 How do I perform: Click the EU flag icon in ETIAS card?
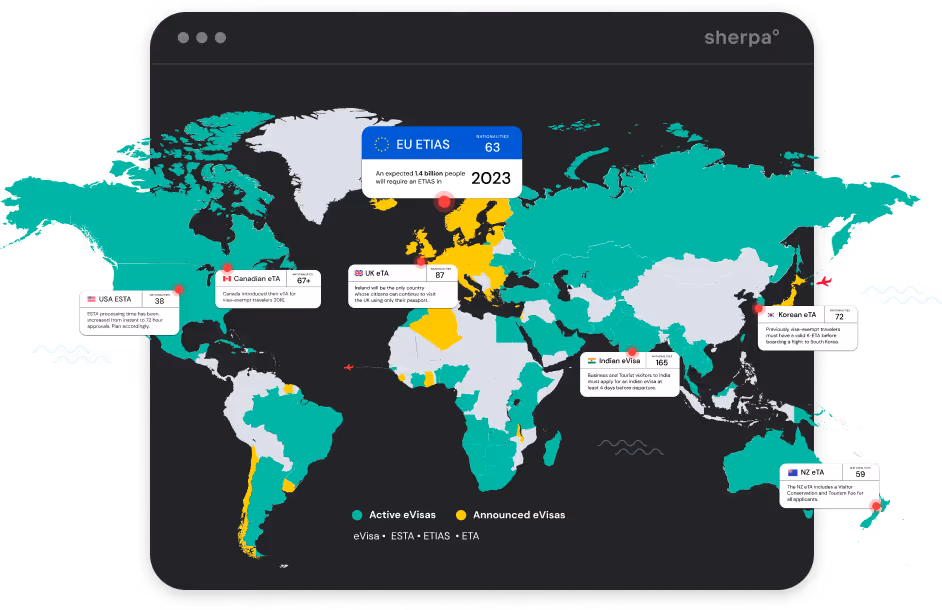coord(381,144)
